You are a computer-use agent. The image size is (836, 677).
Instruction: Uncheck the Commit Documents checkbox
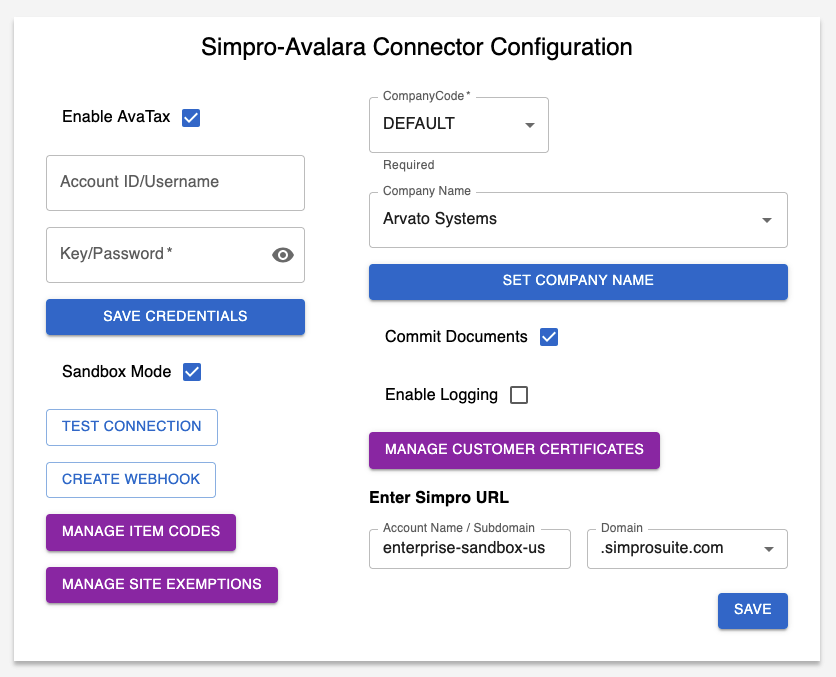coord(548,337)
